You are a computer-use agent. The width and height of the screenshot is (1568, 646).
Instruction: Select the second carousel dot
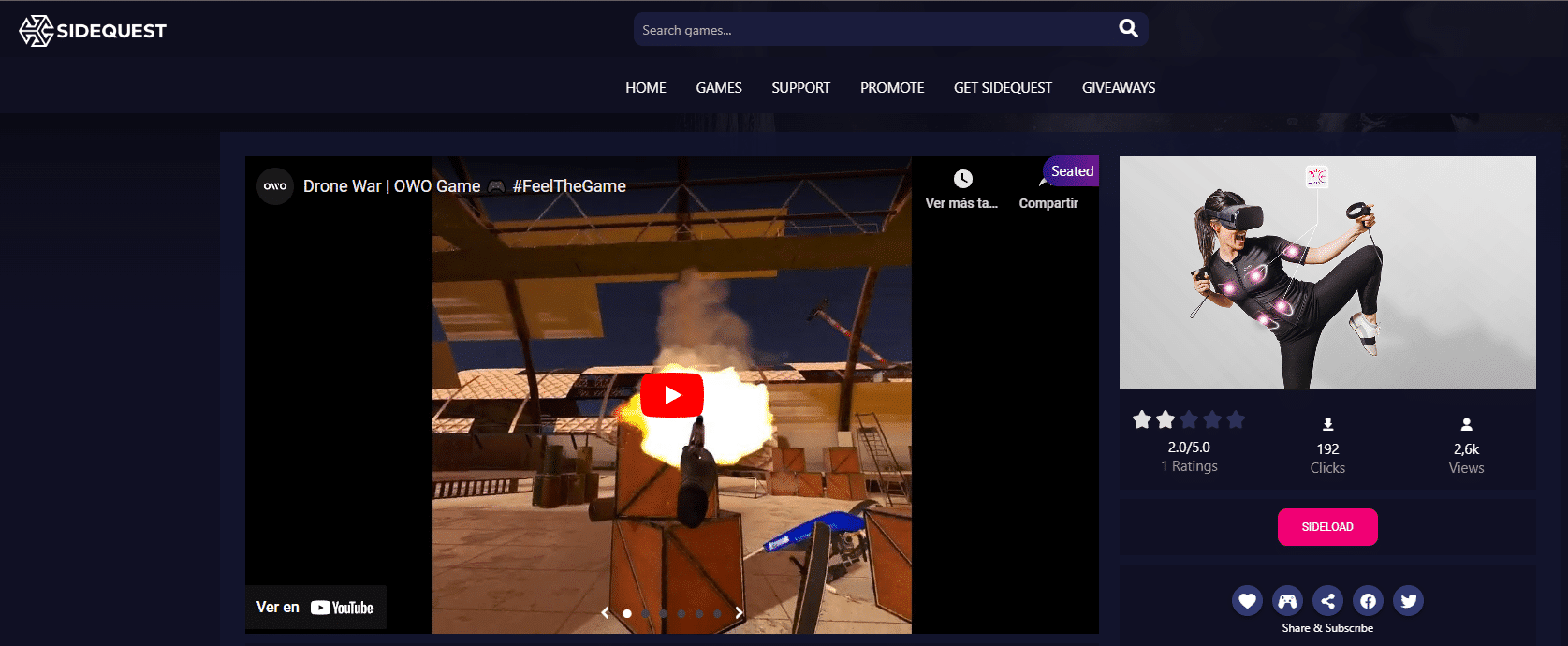click(645, 614)
